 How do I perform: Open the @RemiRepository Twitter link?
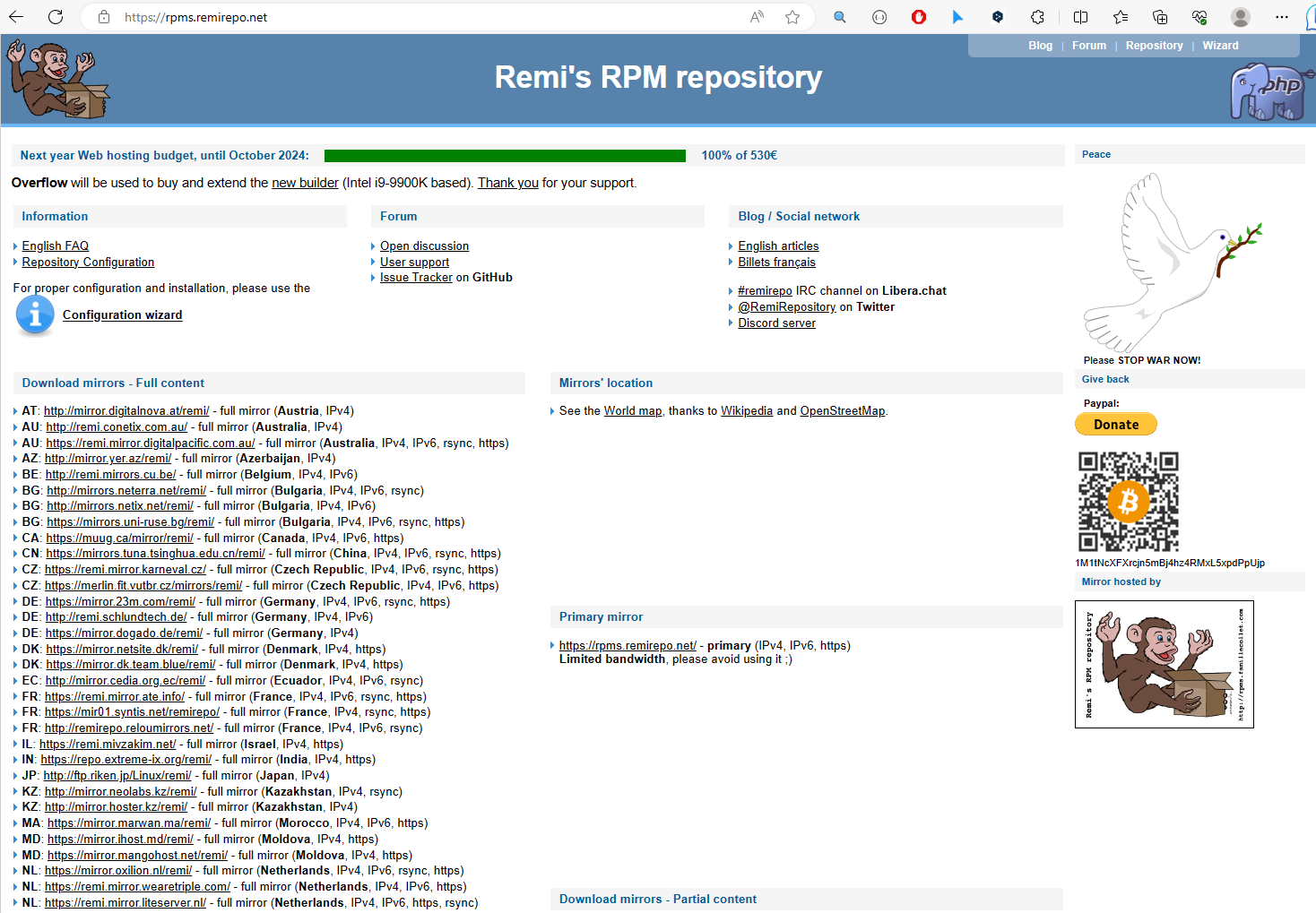pyautogui.click(x=786, y=307)
